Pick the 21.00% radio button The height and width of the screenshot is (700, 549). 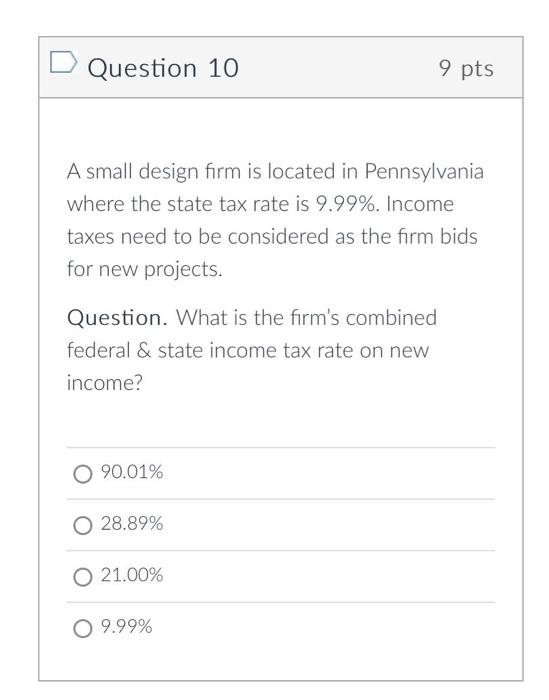[83, 577]
